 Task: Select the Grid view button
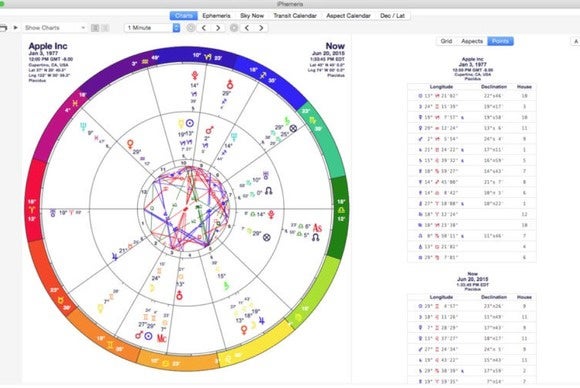(446, 41)
